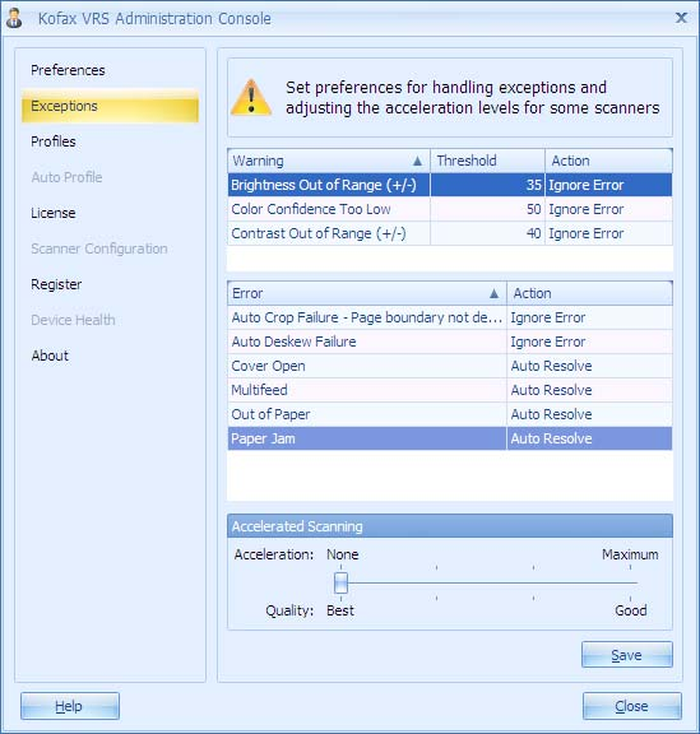Close the console with Close button
700x734 pixels.
632,706
